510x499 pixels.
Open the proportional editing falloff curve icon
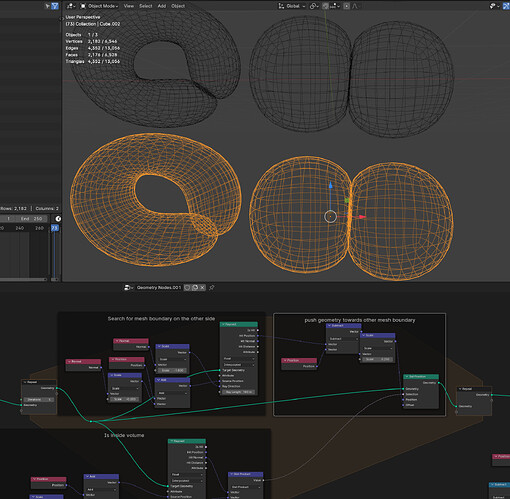[355, 6]
